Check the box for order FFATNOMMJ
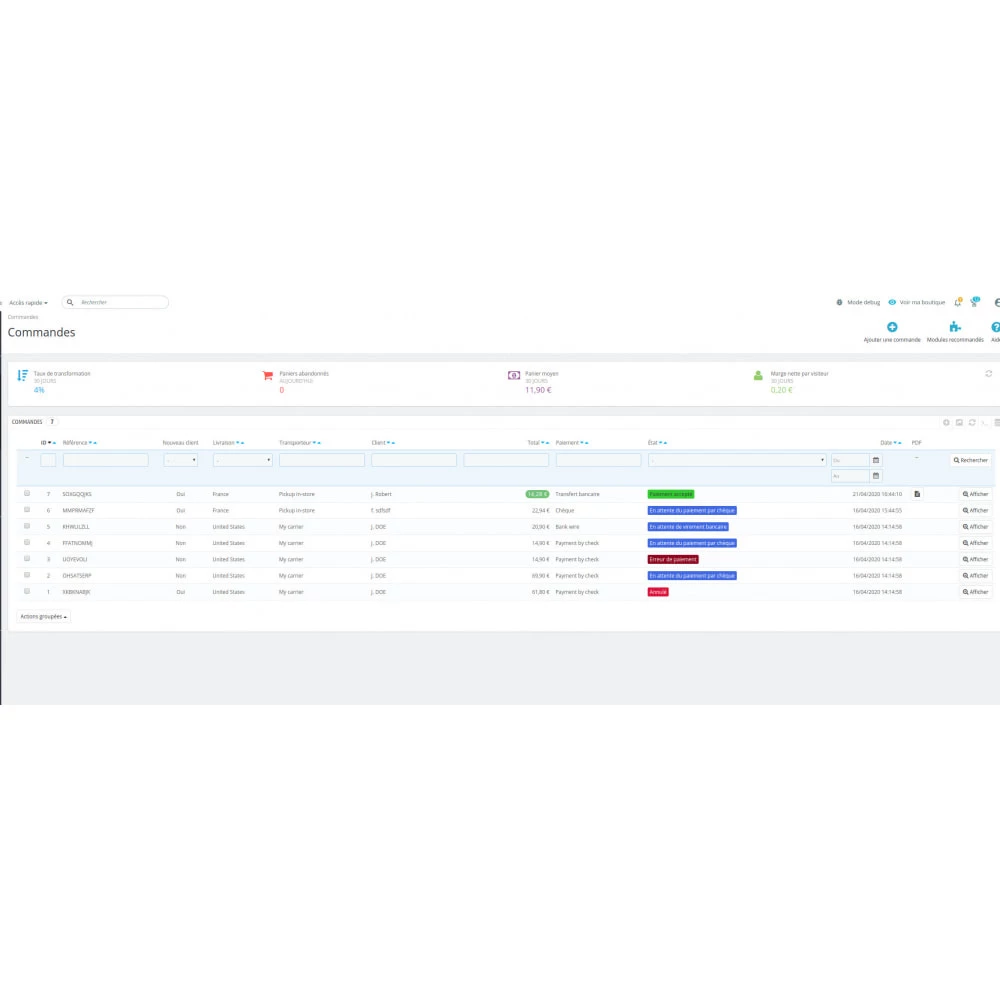Screen dimensions: 1000x1000 tap(27, 542)
